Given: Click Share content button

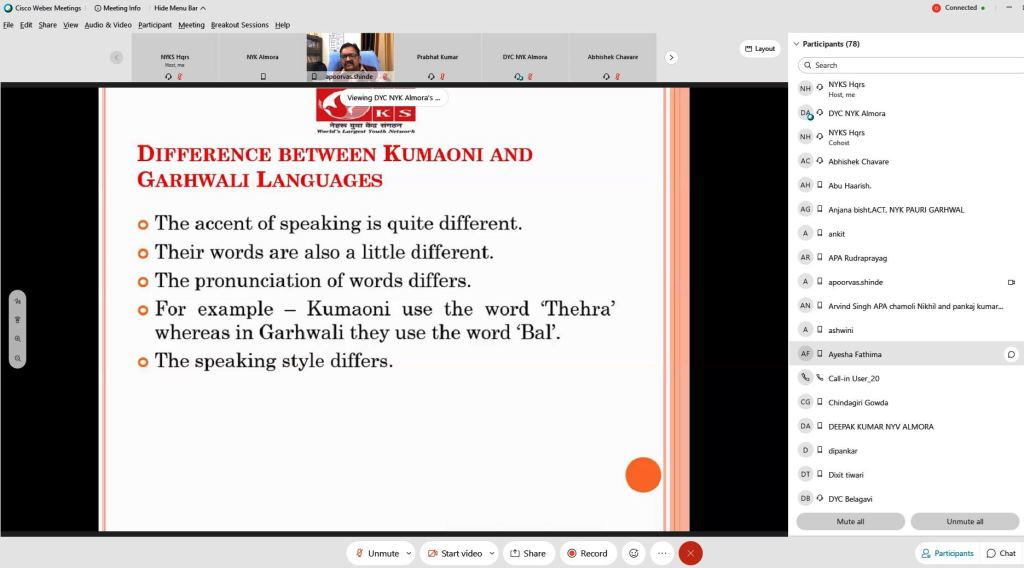Looking at the screenshot, I should point(528,553).
